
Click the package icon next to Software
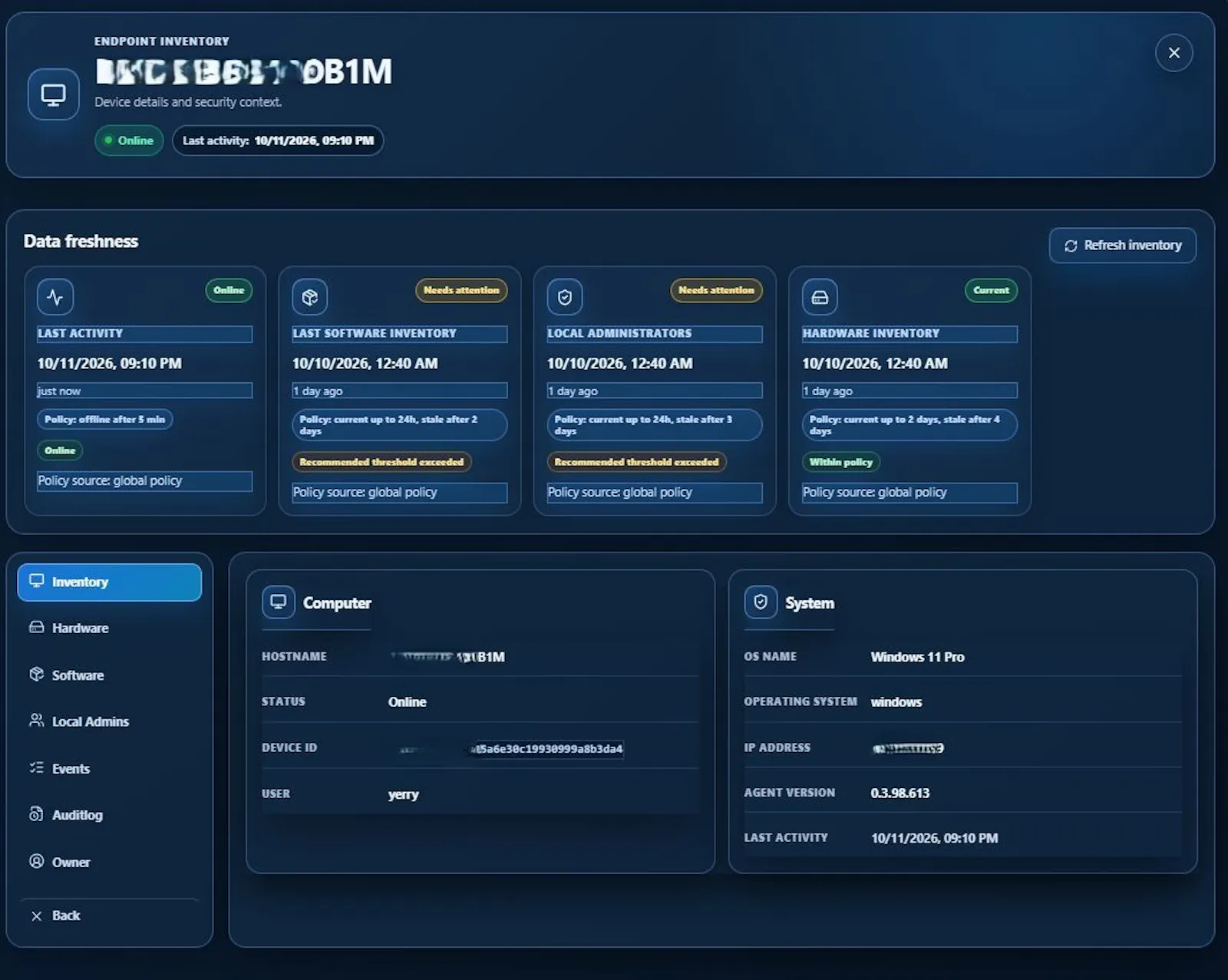click(36, 674)
